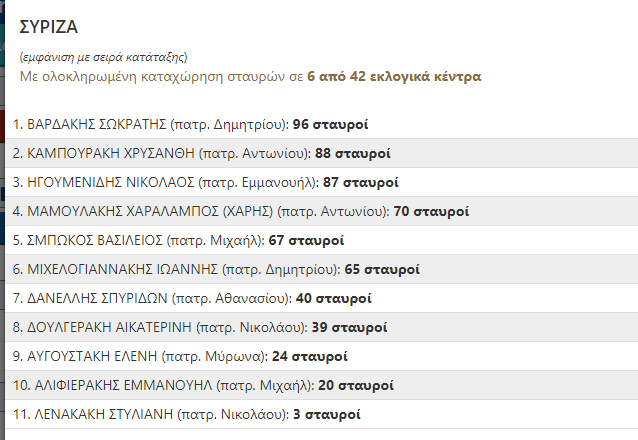This screenshot has width=638, height=440.
Task: Select candidate ΛΕΝΑΚΑΚΗ ΣΤΥΛΙΑΝΗ row
Action: pos(321,414)
